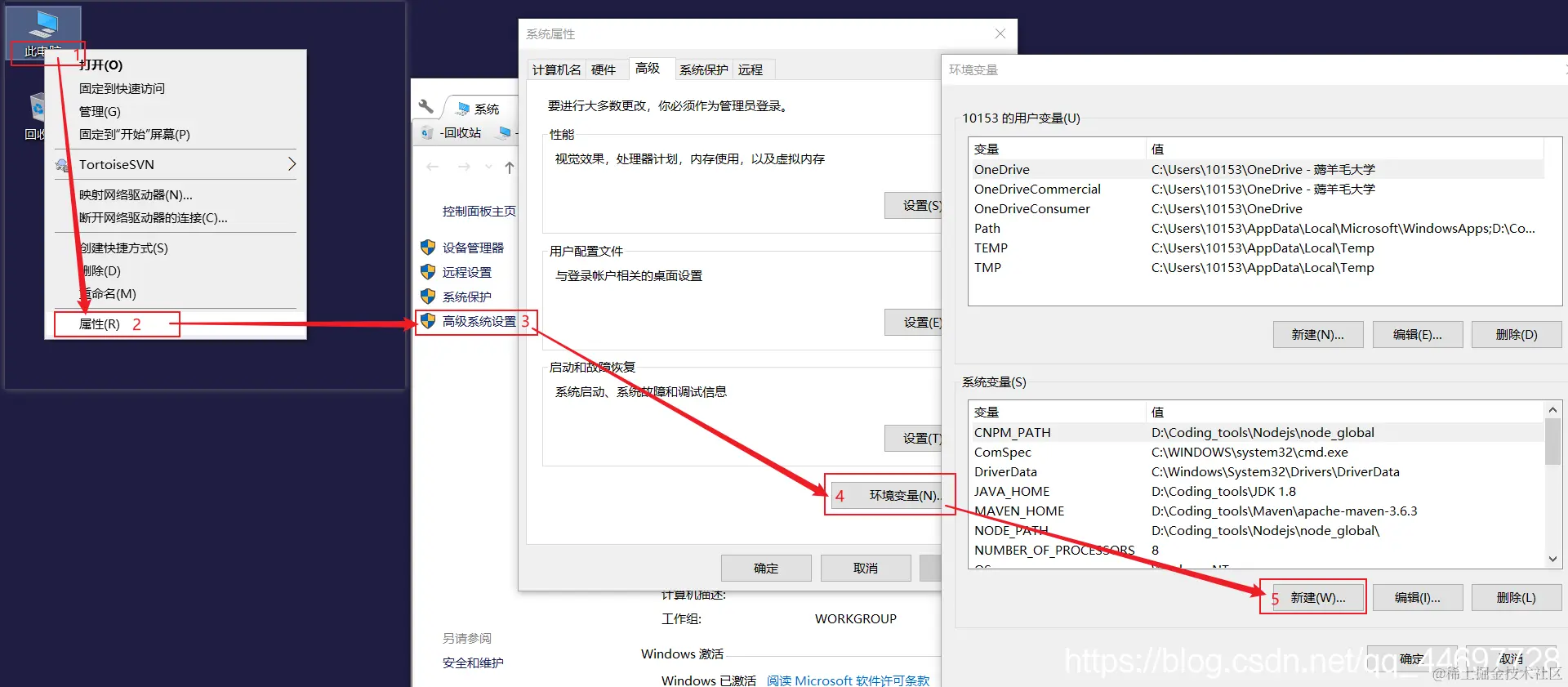
Task: Open 设备管理器 link
Action: [x=473, y=248]
